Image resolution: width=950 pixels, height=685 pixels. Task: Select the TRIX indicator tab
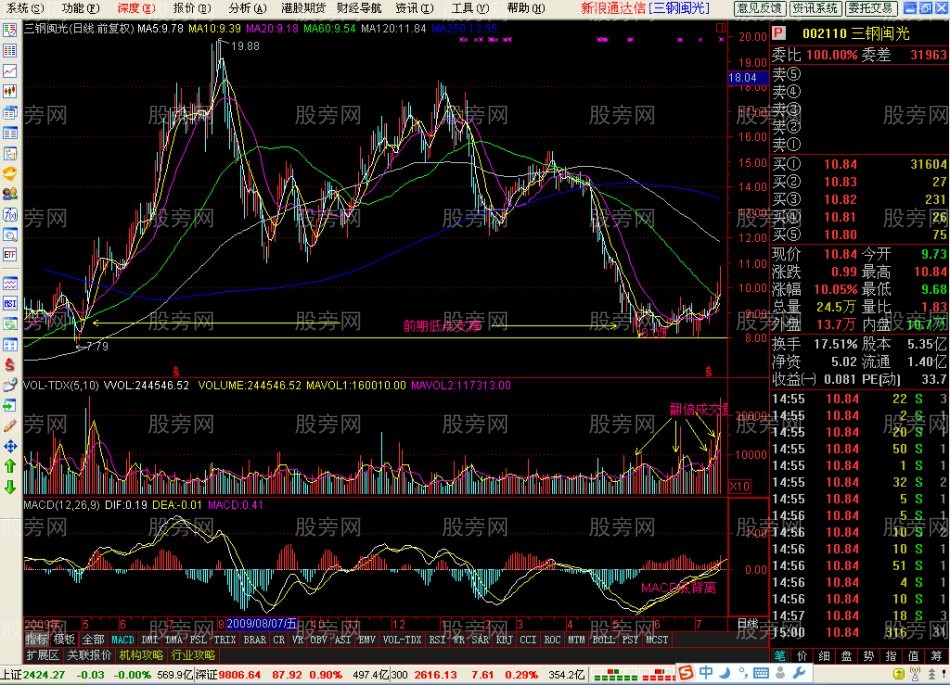pyautogui.click(x=224, y=640)
